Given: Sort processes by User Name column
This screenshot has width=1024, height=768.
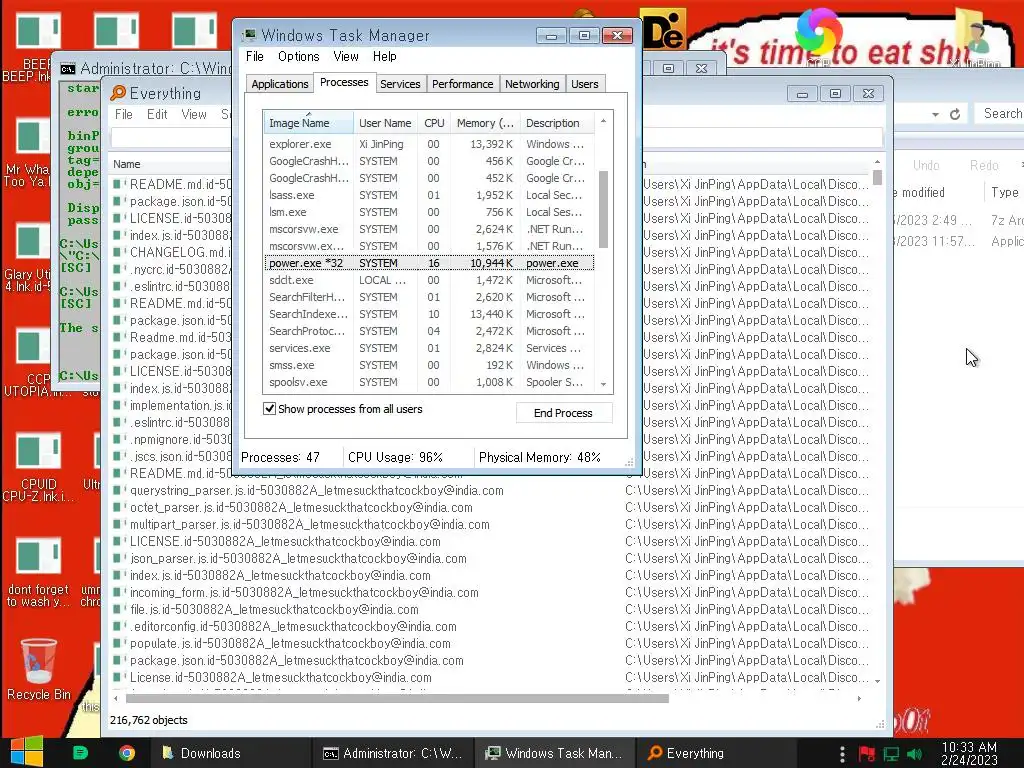Looking at the screenshot, I should tap(385, 123).
